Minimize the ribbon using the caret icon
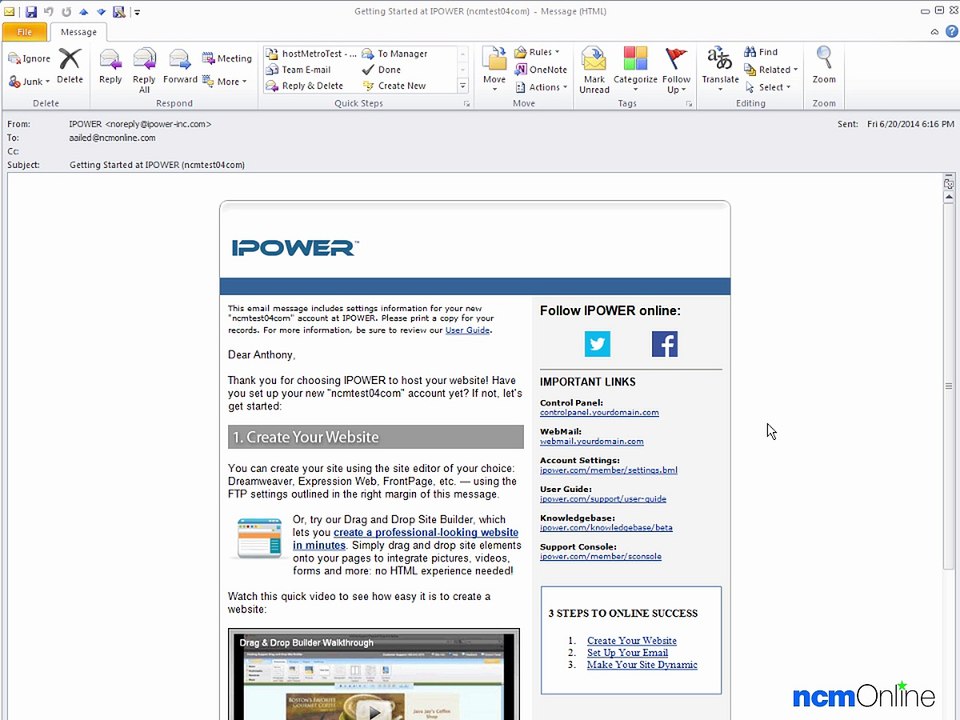Screen dimensions: 960x720 tap(934, 32)
